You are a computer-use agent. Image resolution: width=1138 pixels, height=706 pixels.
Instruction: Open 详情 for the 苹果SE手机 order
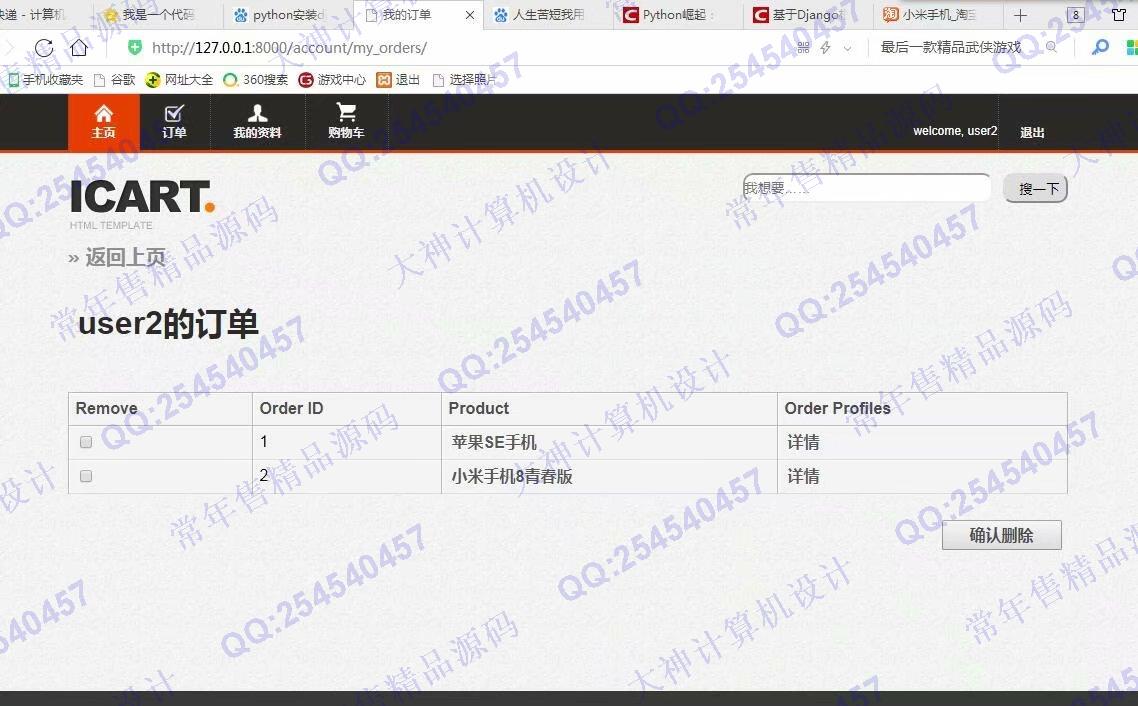pos(803,443)
